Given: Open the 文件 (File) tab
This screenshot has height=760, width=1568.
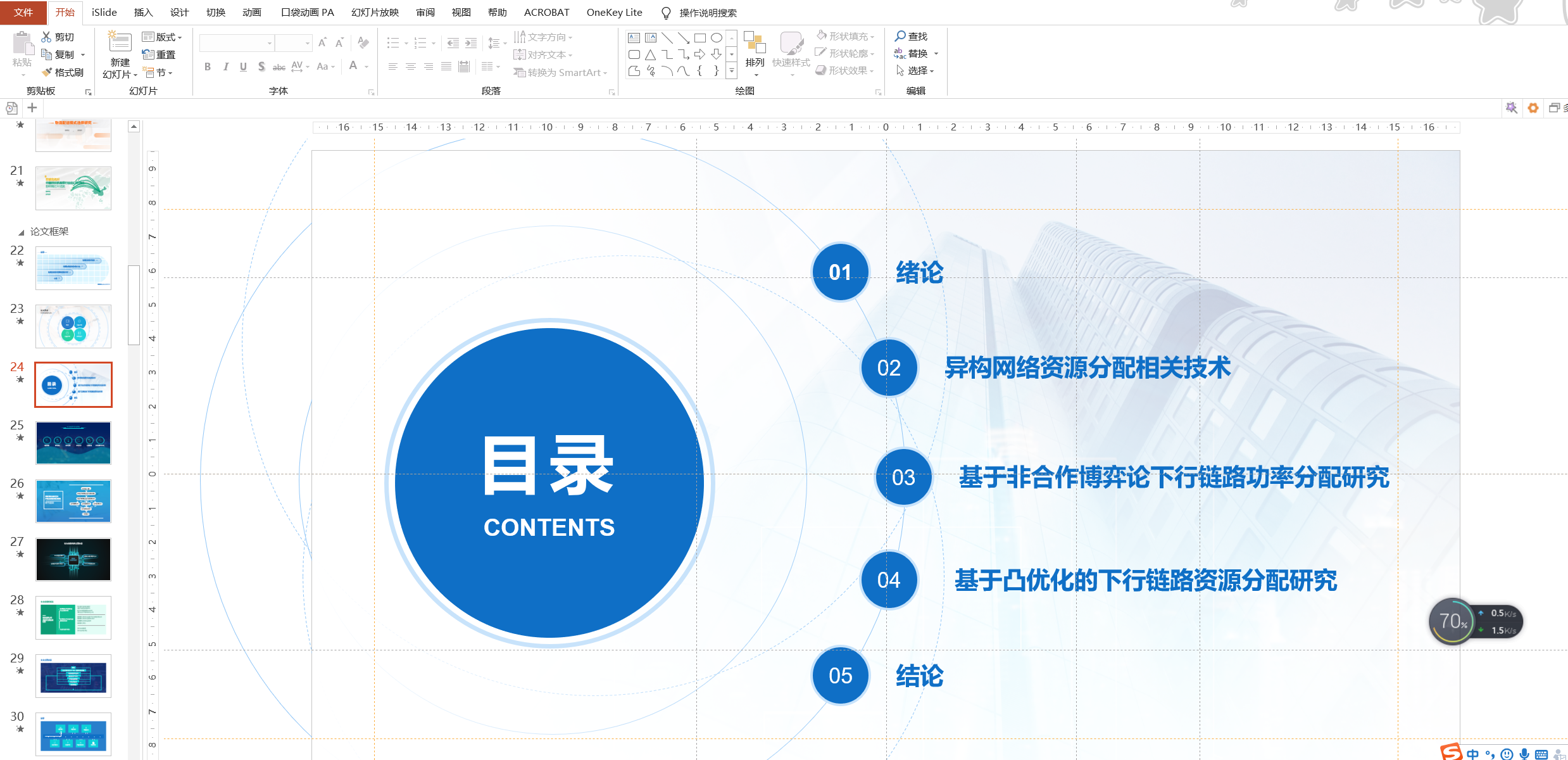Looking at the screenshot, I should [23, 13].
